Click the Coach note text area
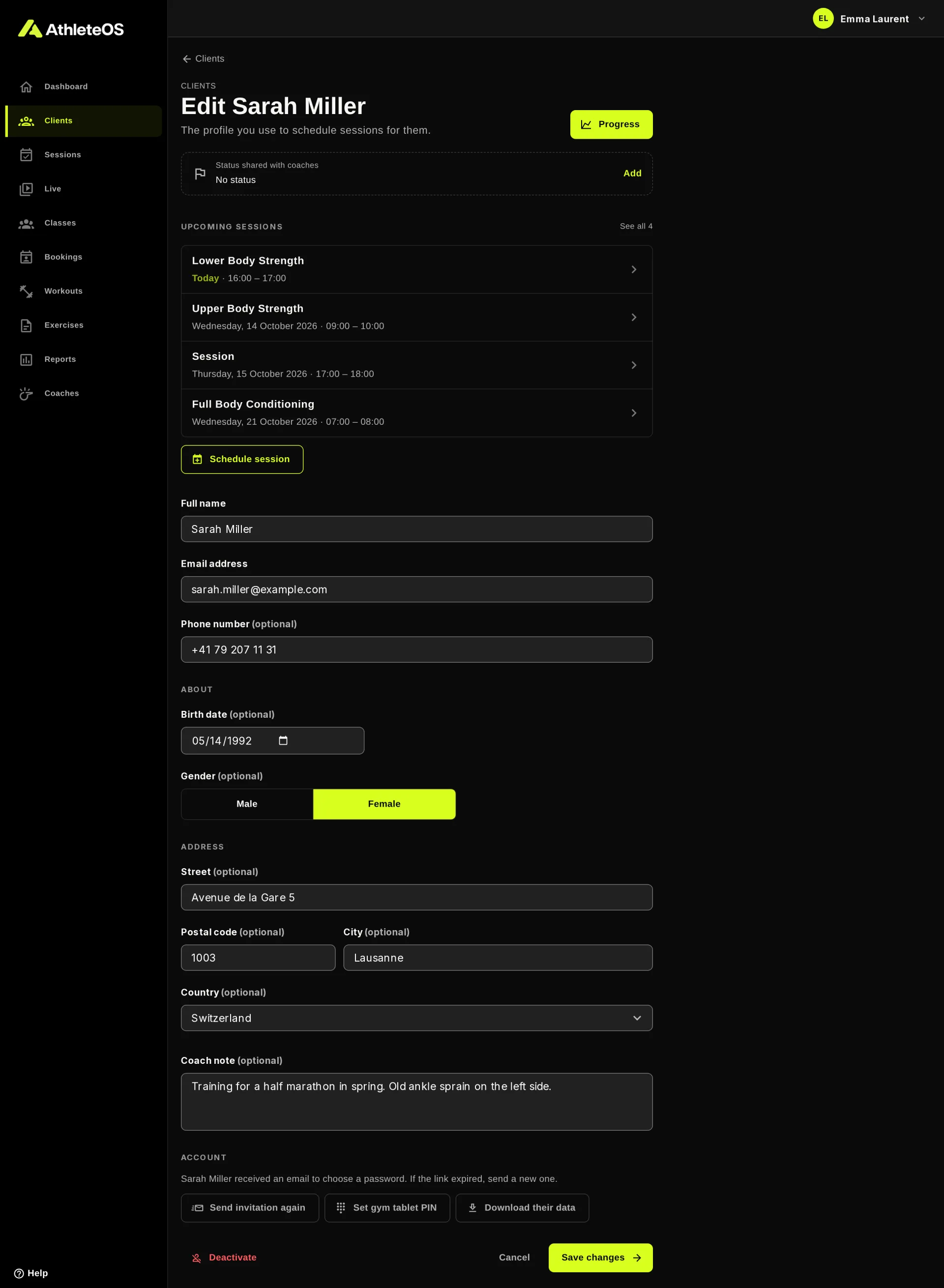This screenshot has height=1288, width=944. 416,1101
